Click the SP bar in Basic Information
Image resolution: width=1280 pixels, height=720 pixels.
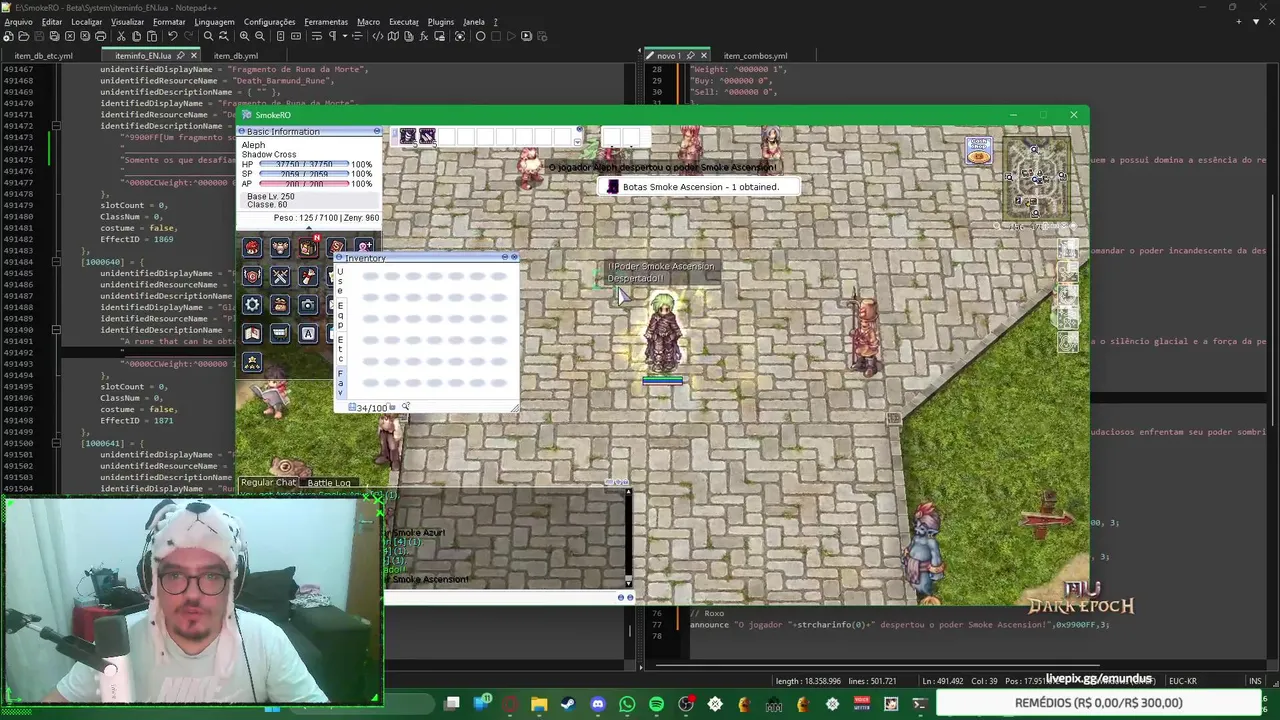tap(303, 174)
